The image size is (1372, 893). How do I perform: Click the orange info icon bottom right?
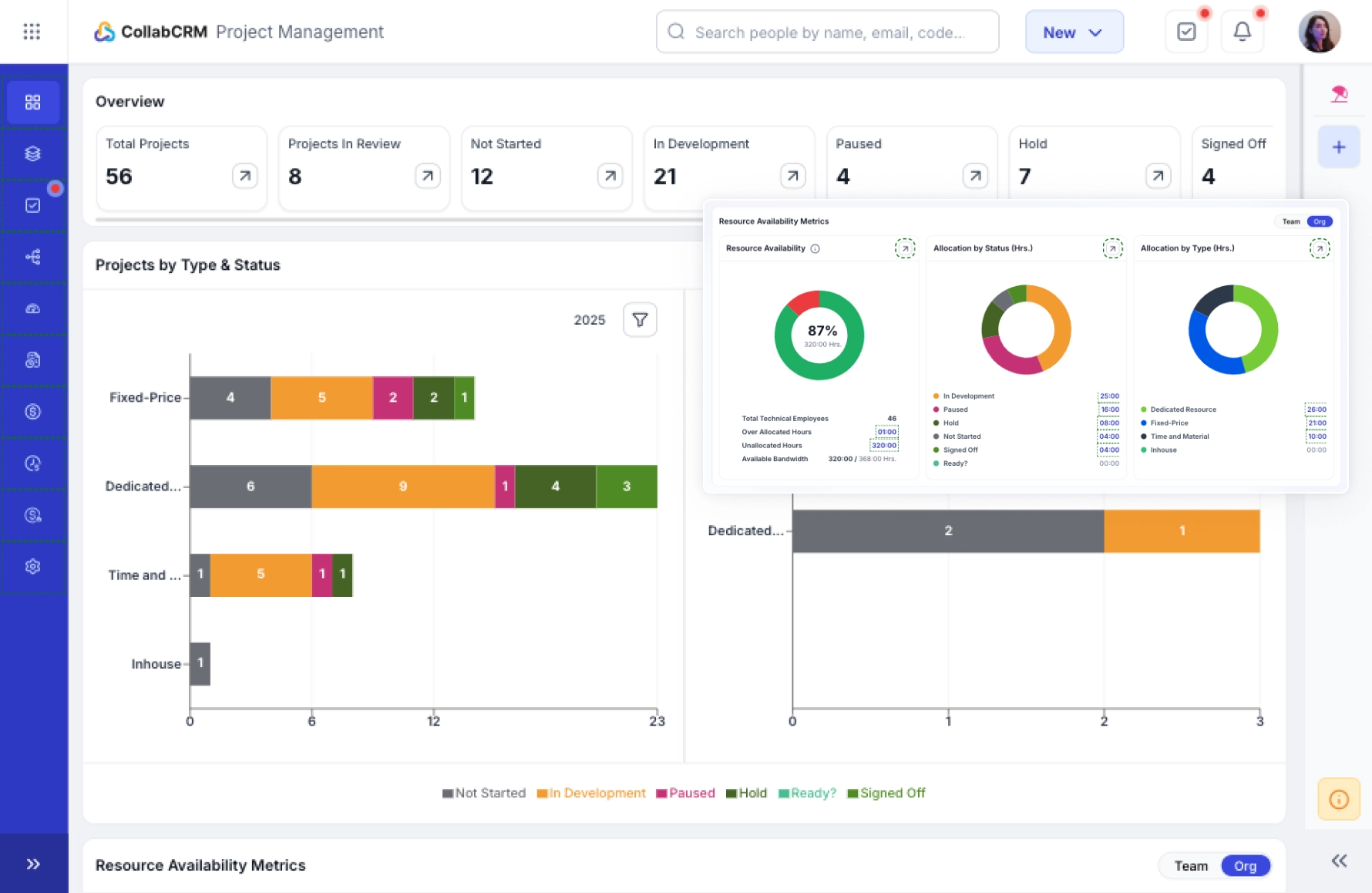[x=1339, y=798]
